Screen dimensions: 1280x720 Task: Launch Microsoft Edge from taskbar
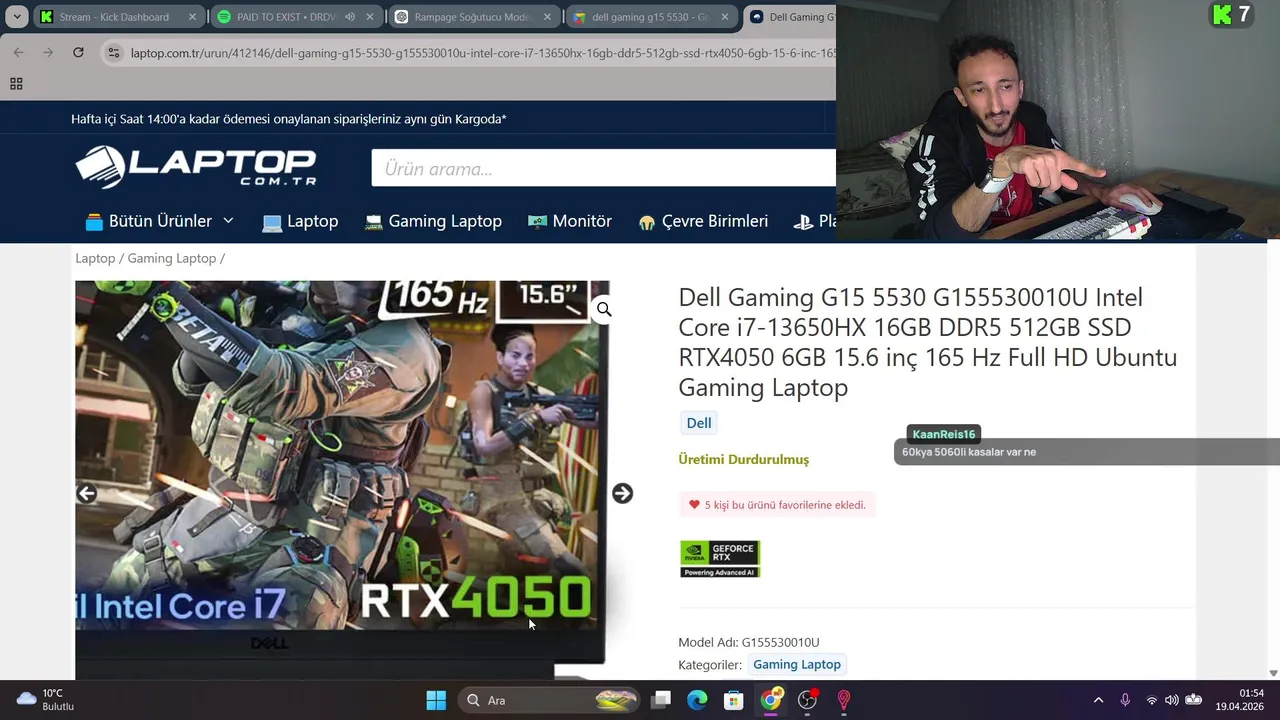(x=697, y=700)
